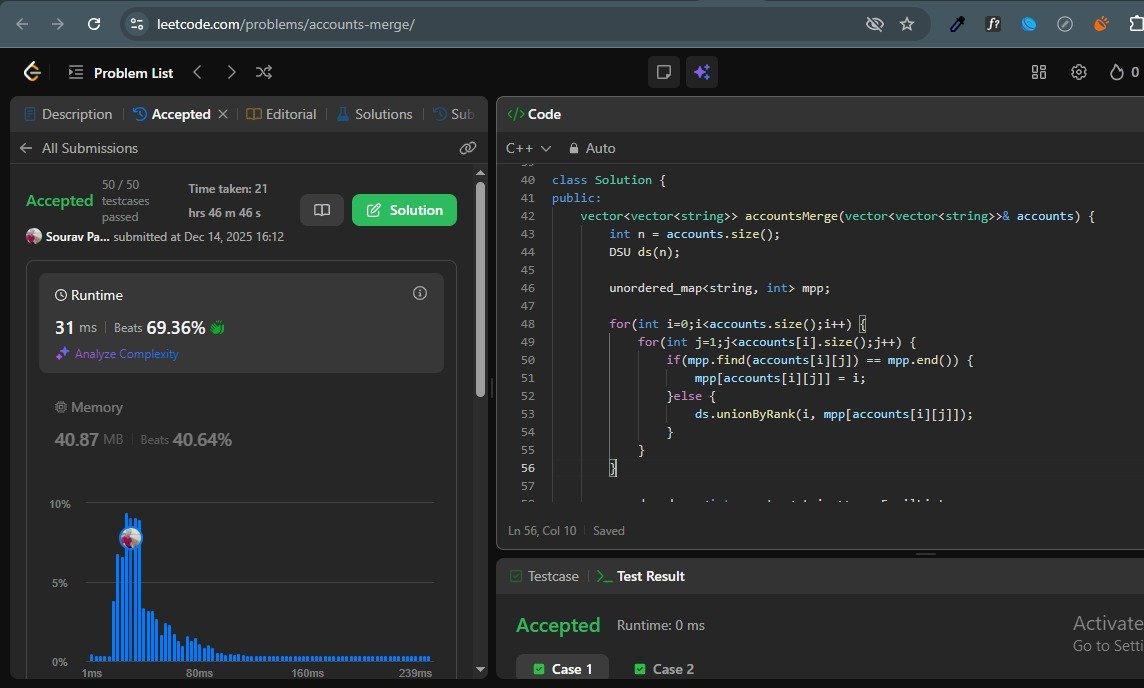Open the C++ language dropdown

528,148
